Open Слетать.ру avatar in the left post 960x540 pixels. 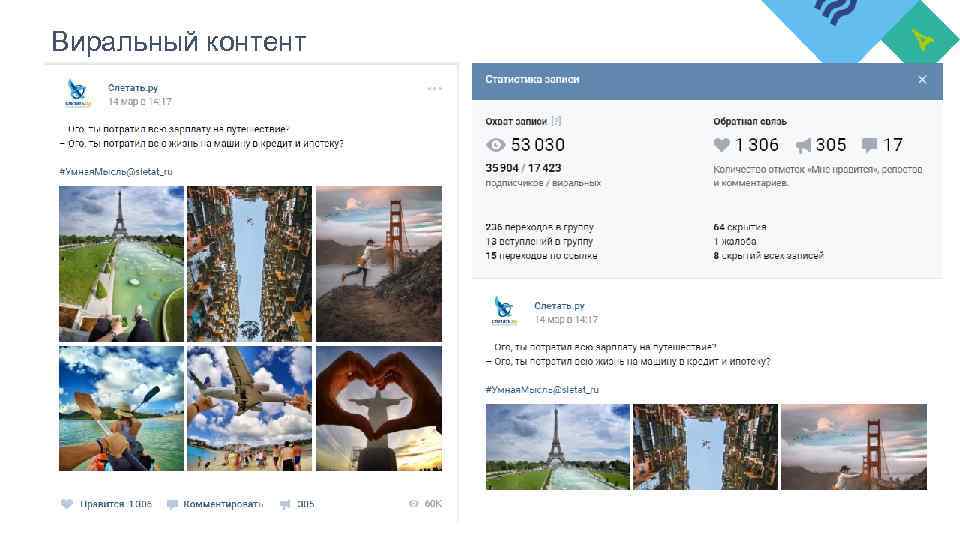pos(77,94)
